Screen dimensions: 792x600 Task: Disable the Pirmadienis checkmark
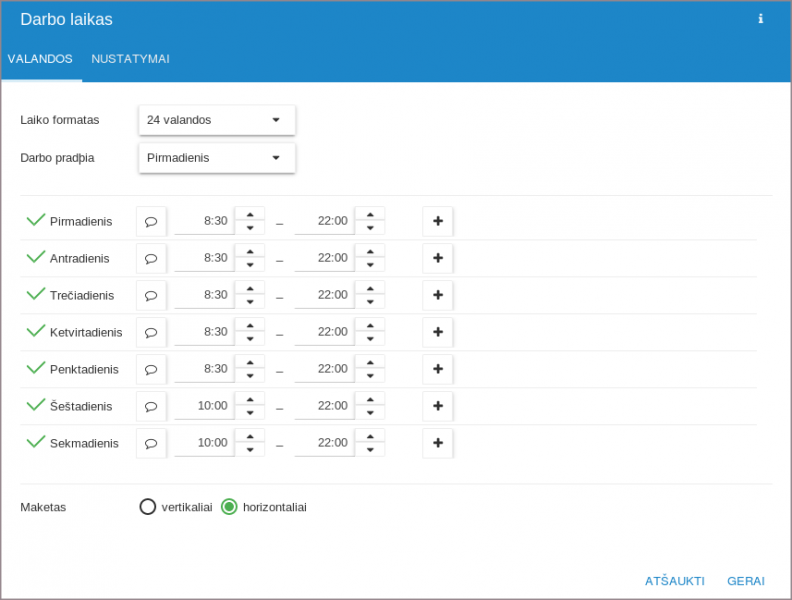point(36,220)
